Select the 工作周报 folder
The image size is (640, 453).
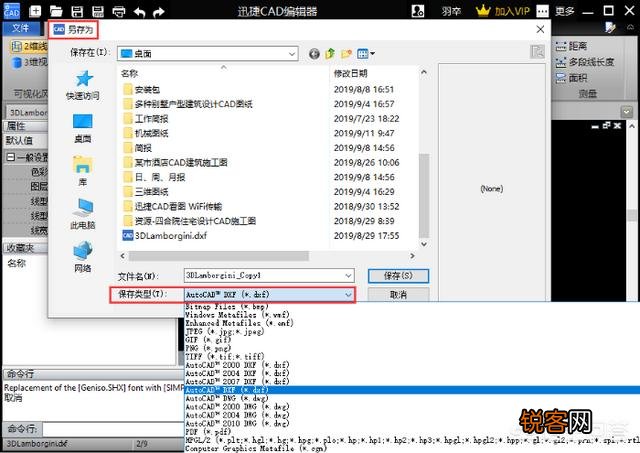tap(145, 119)
